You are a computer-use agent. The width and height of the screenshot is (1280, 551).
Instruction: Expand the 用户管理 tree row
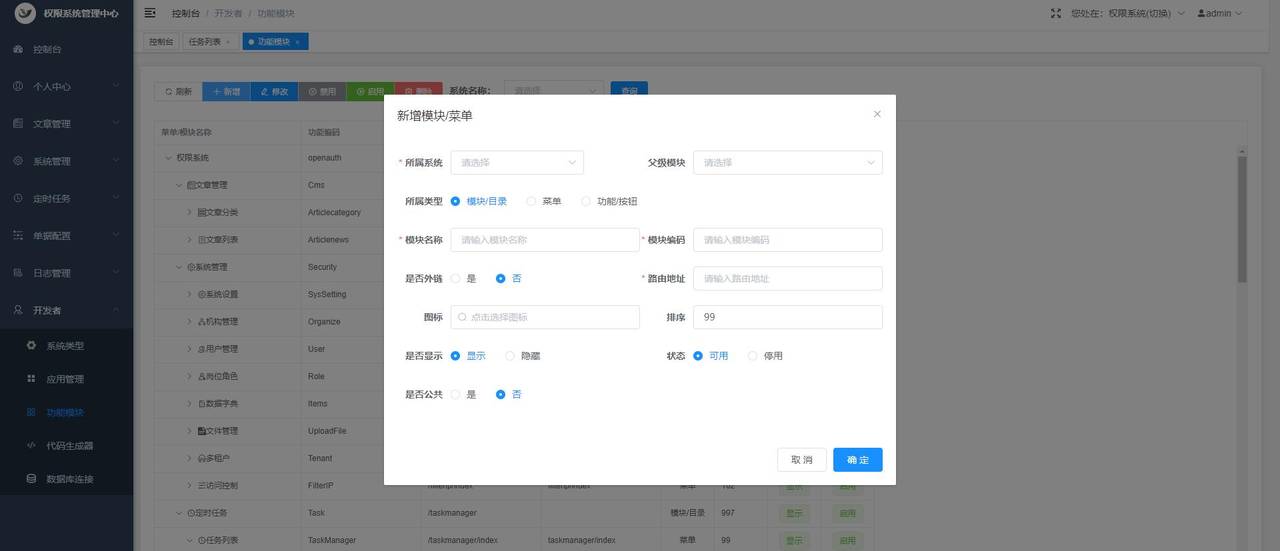coord(190,349)
